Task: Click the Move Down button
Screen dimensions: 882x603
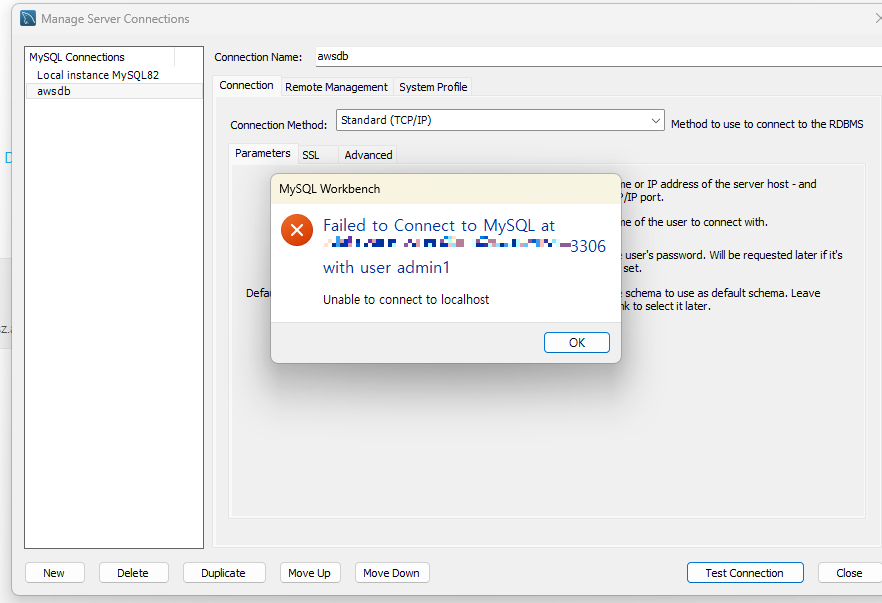Action: 392,573
